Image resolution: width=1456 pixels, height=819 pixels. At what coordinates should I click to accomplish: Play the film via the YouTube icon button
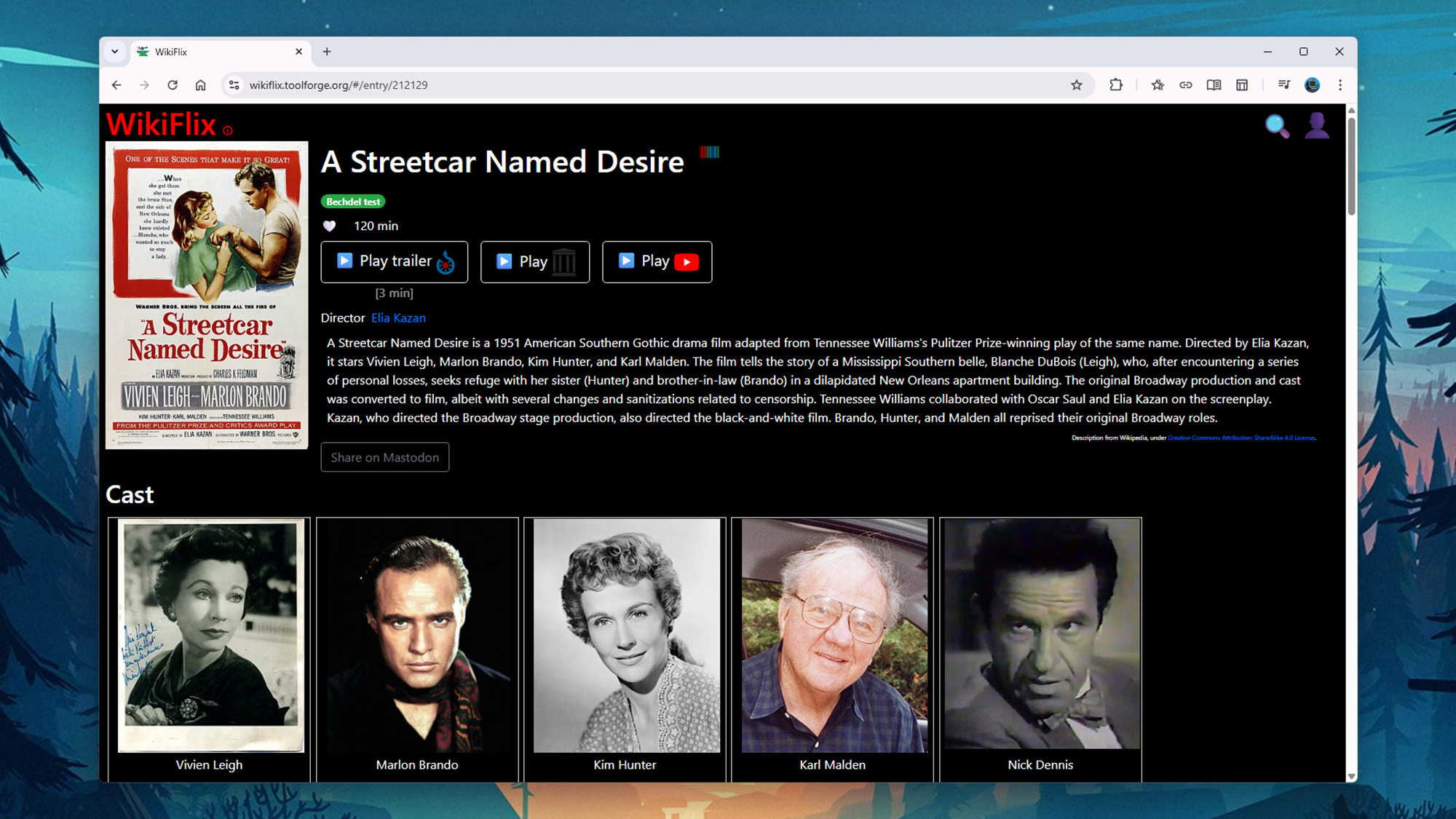point(656,262)
